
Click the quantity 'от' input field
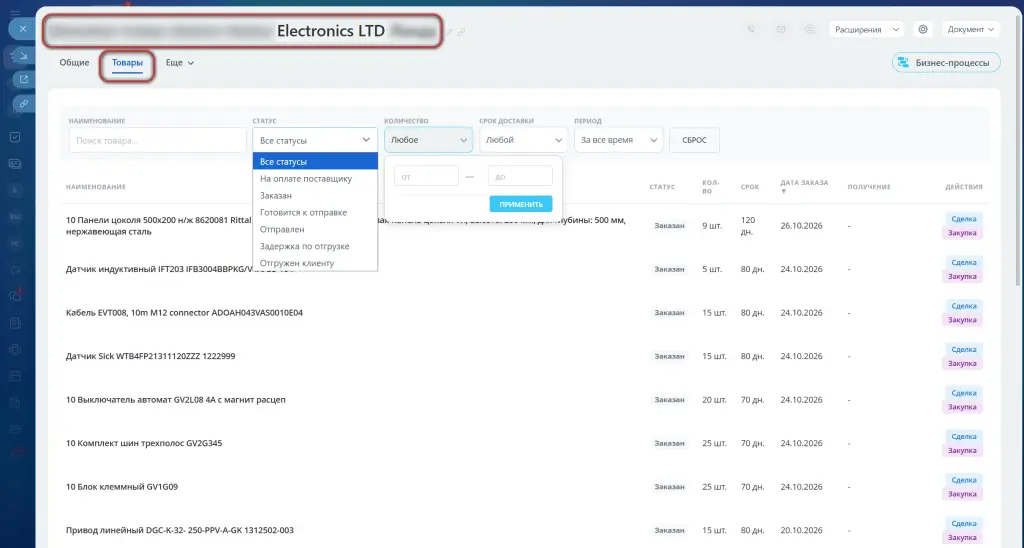coord(426,176)
